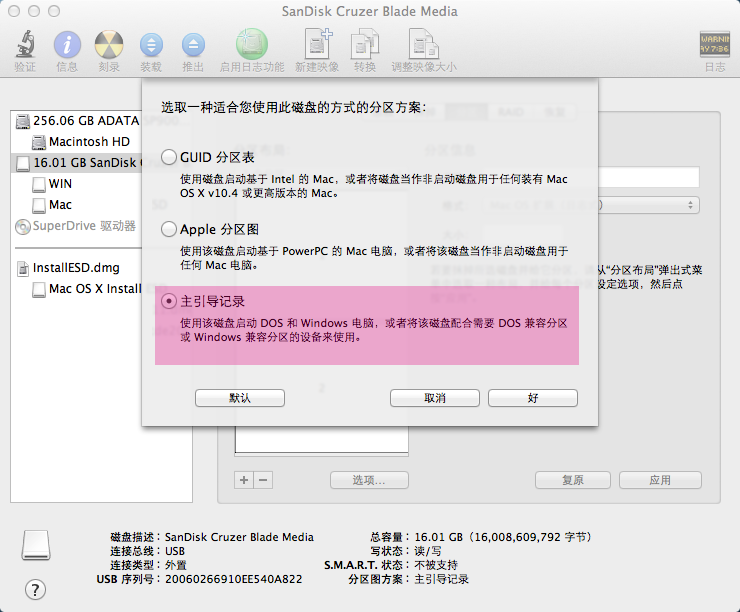
Task: Click the 写状态 value 读/写
Action: point(428,551)
